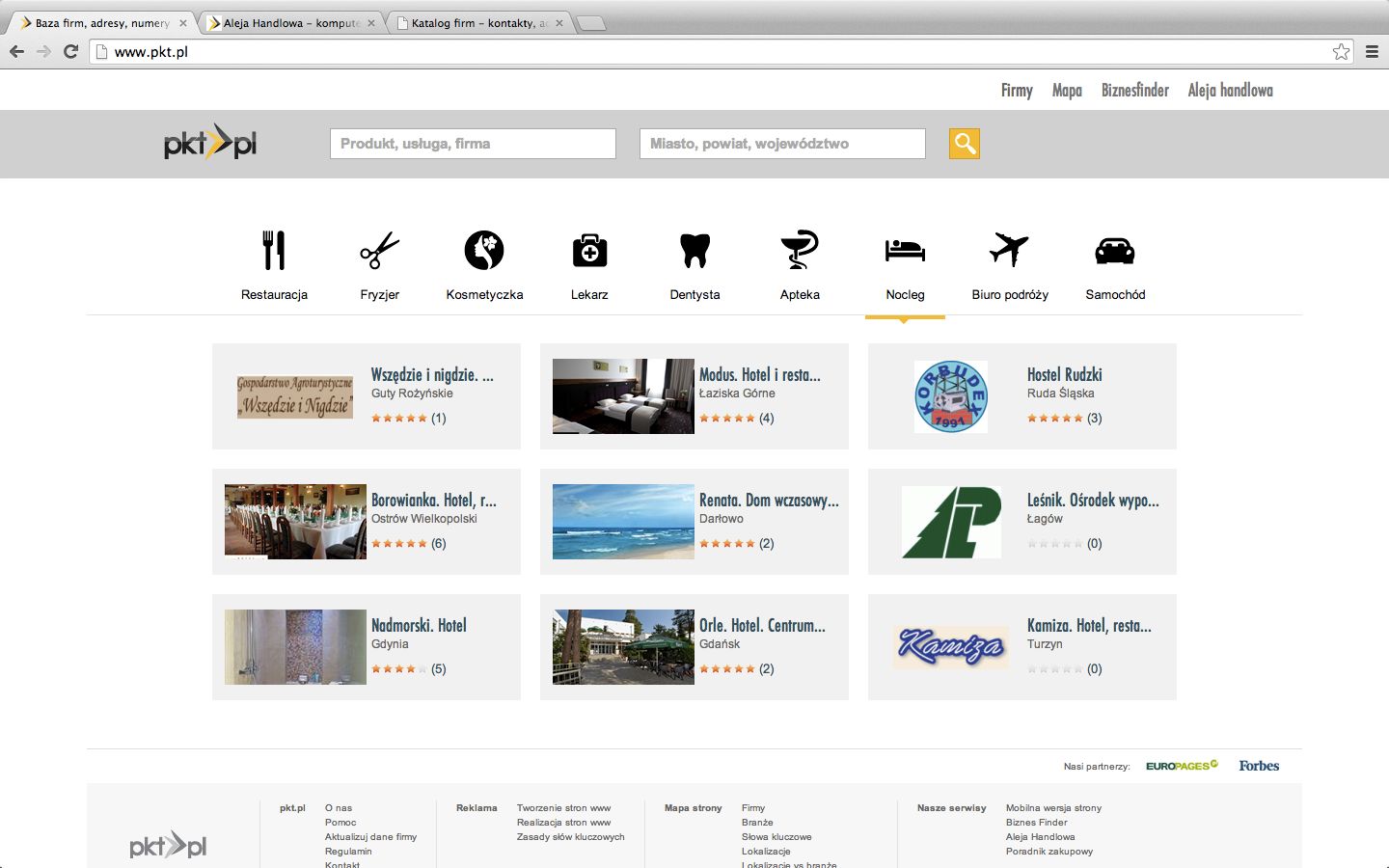Open Tworzenie stron www footer link
This screenshot has height=868, width=1389.
click(563, 808)
